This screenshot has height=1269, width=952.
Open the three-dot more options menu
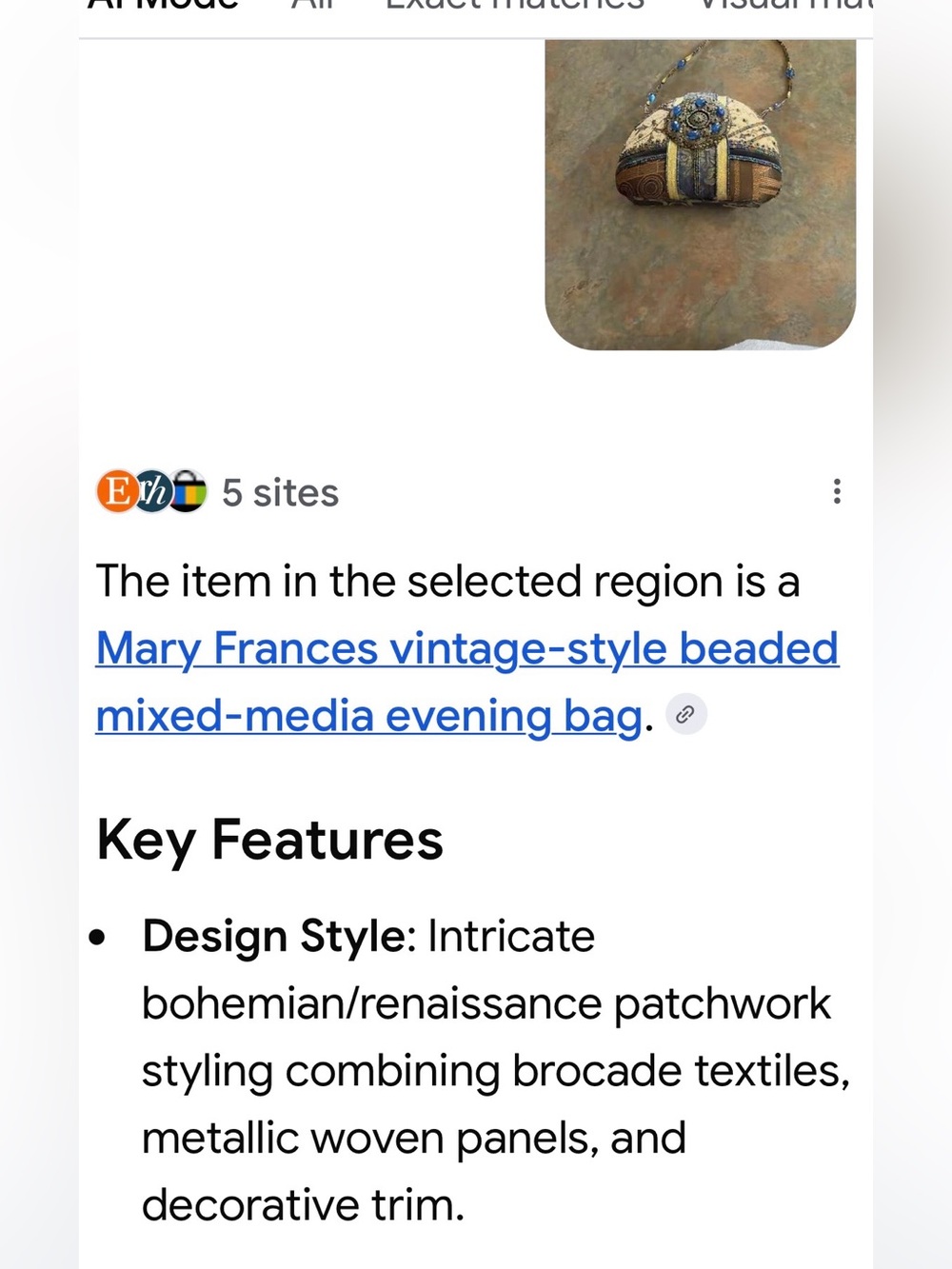(836, 491)
